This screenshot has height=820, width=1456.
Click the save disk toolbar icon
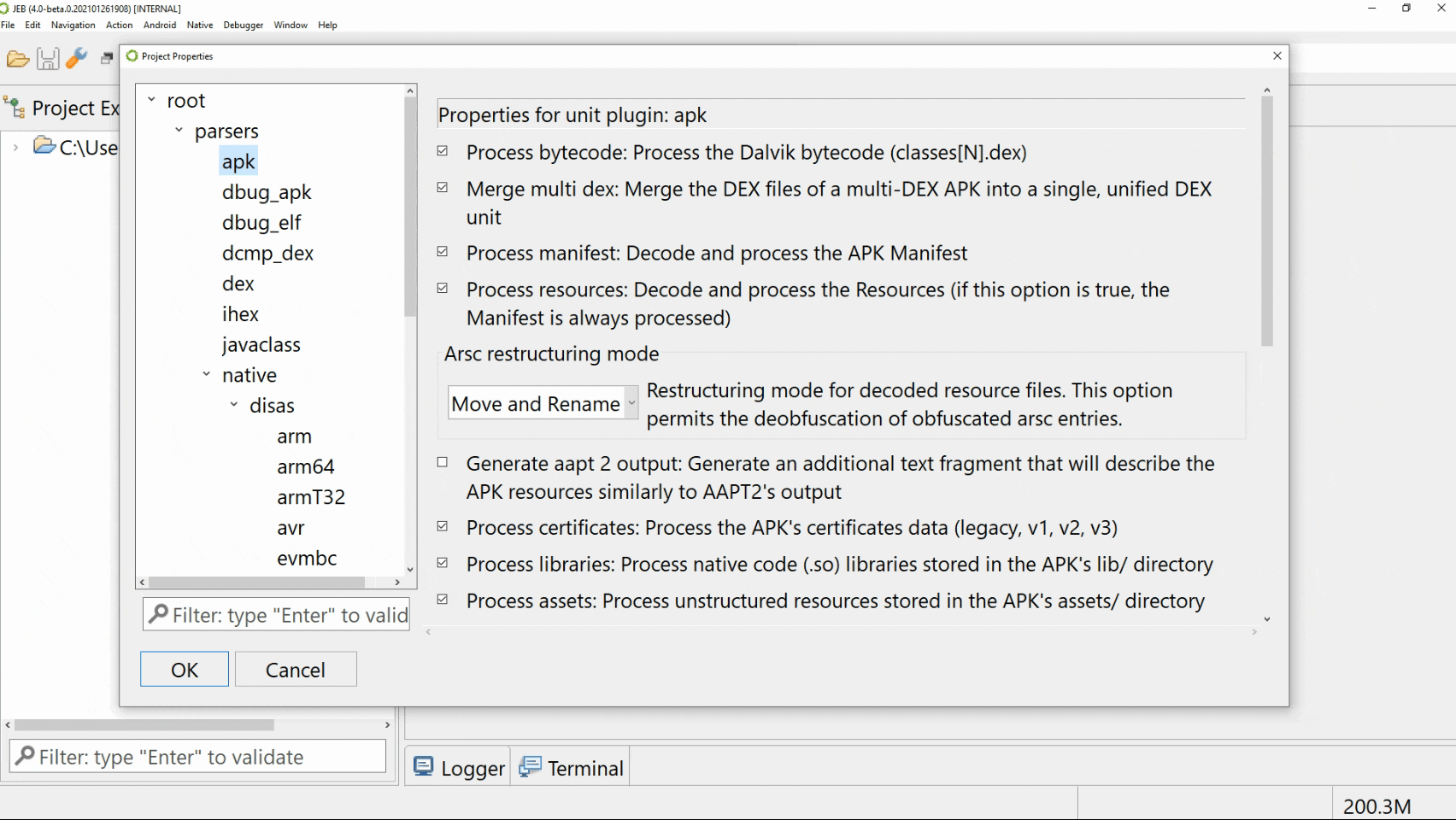click(48, 59)
